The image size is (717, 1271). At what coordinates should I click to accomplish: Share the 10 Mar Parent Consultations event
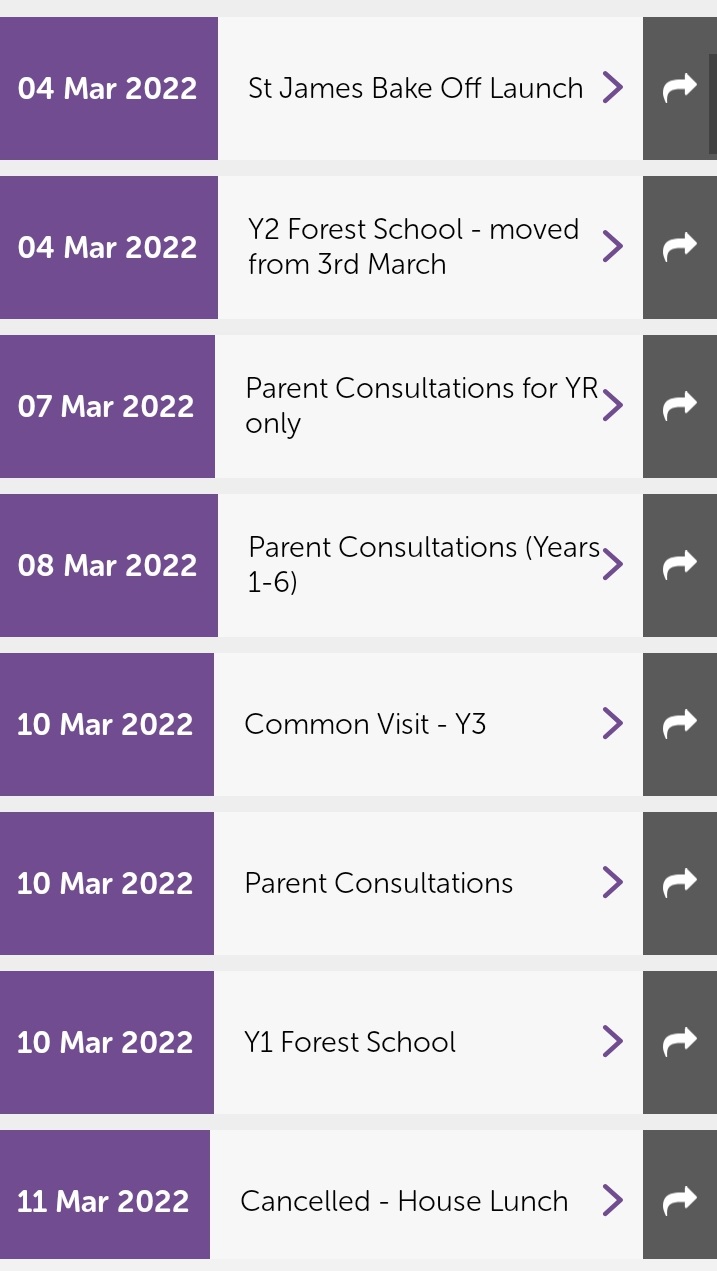pos(680,883)
